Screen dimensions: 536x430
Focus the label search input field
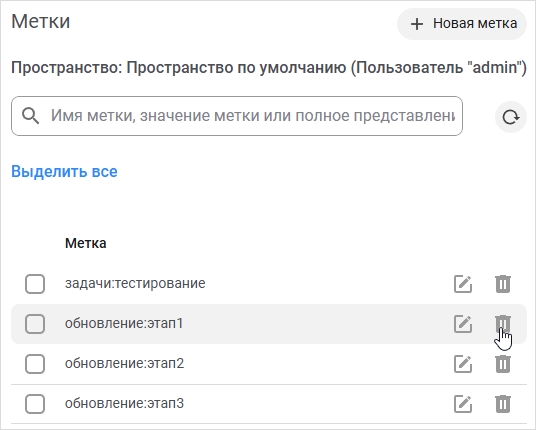point(237,116)
